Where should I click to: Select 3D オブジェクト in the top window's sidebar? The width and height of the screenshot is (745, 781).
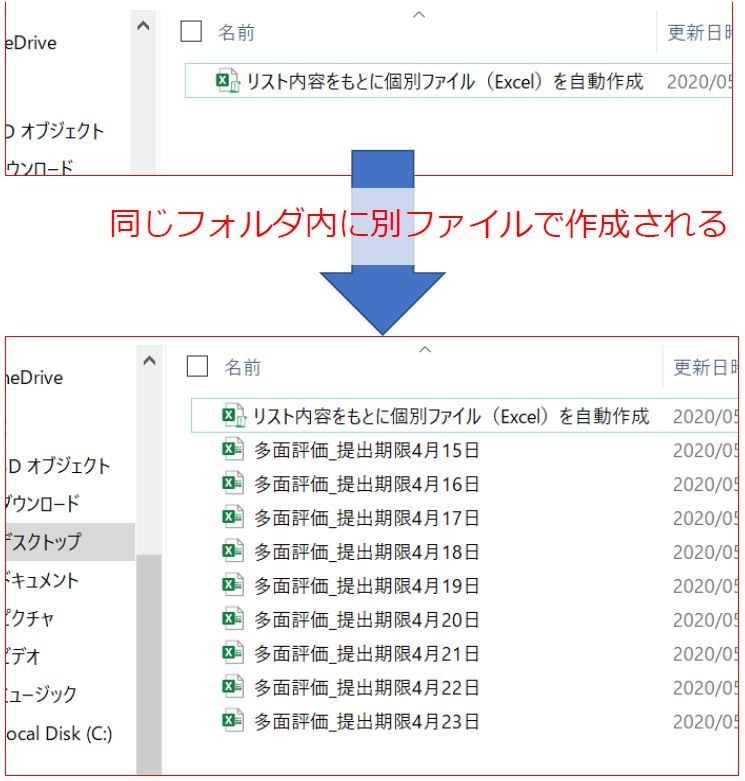55,131
